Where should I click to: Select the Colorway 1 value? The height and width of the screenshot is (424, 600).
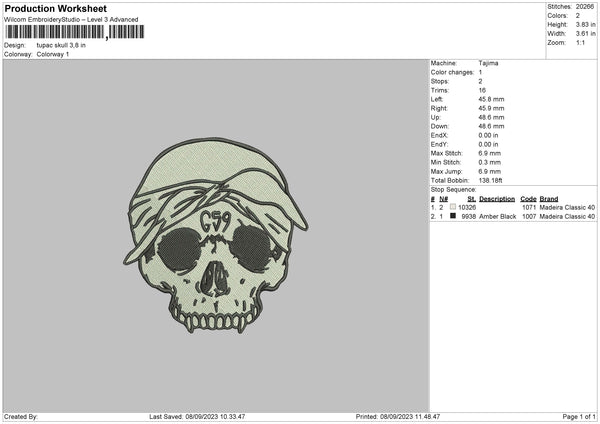[53, 54]
